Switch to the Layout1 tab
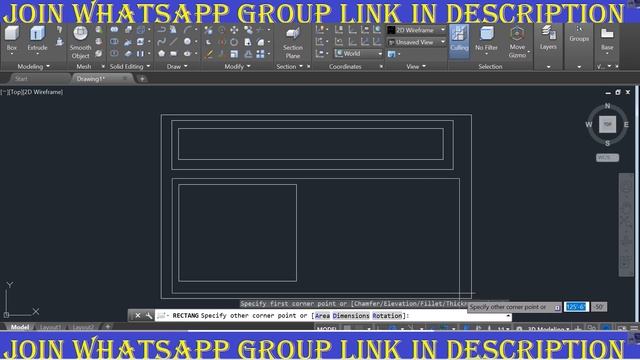The height and width of the screenshot is (360, 640). [50, 327]
